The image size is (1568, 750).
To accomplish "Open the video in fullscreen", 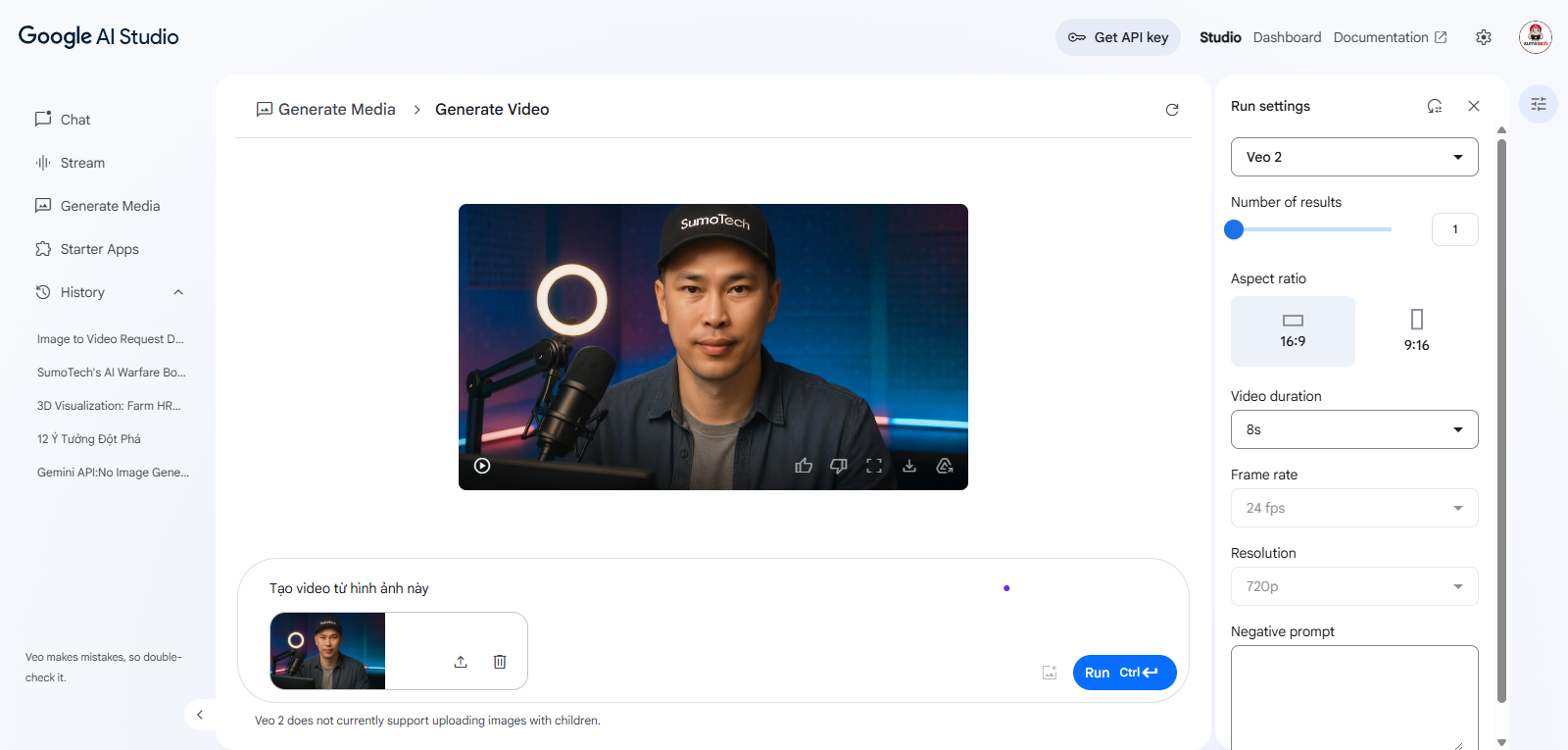I will pos(874,466).
